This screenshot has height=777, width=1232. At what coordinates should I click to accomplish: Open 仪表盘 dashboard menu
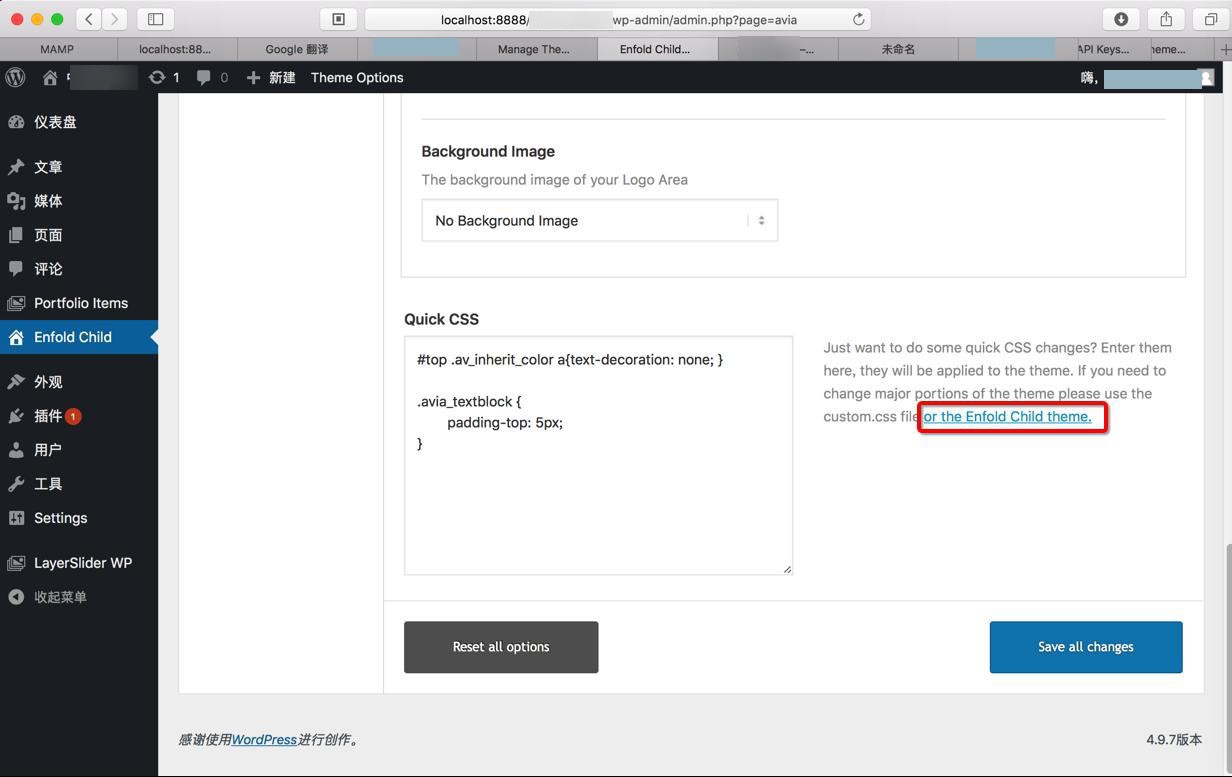pos(79,122)
